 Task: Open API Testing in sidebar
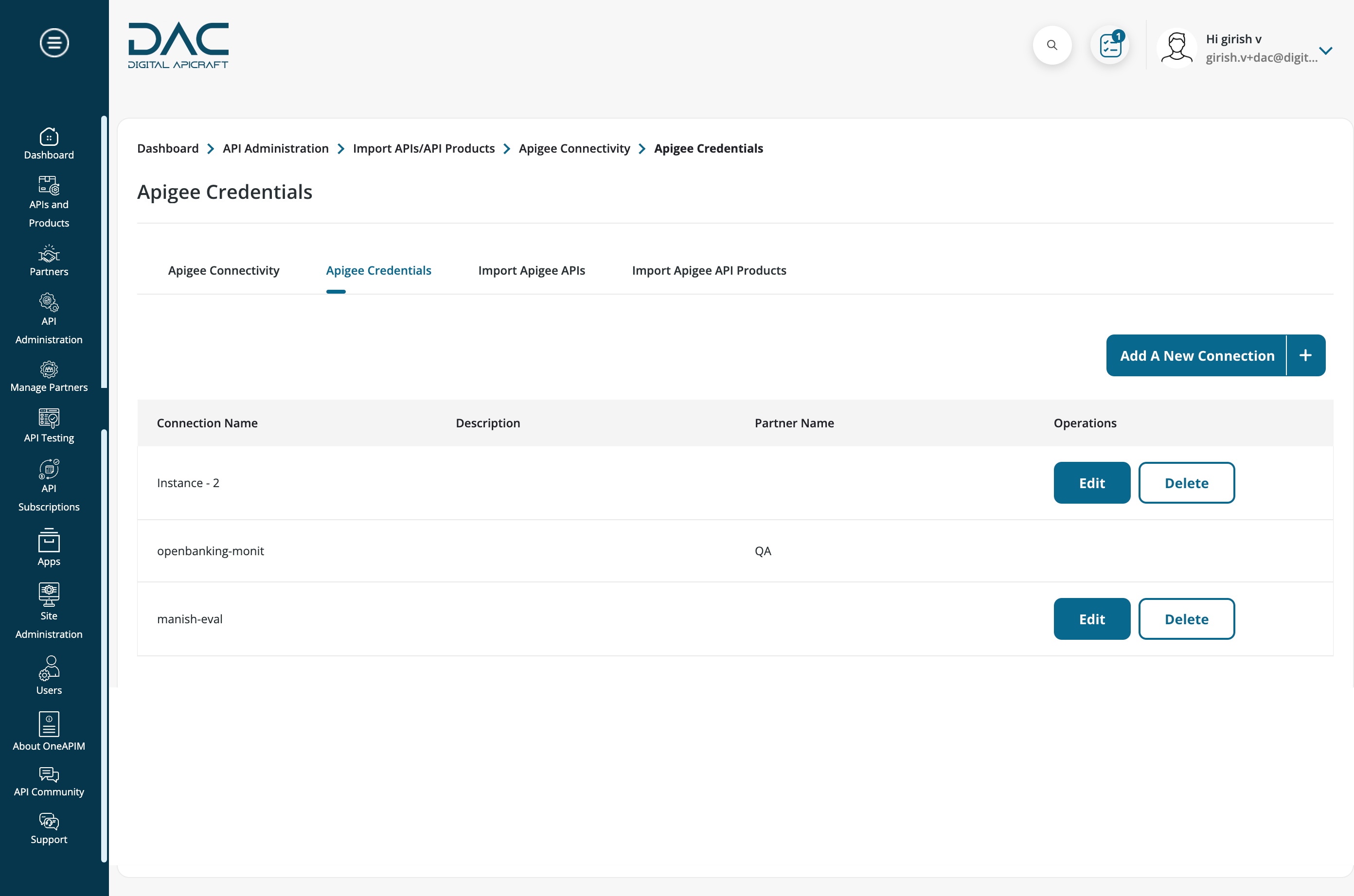(49, 426)
